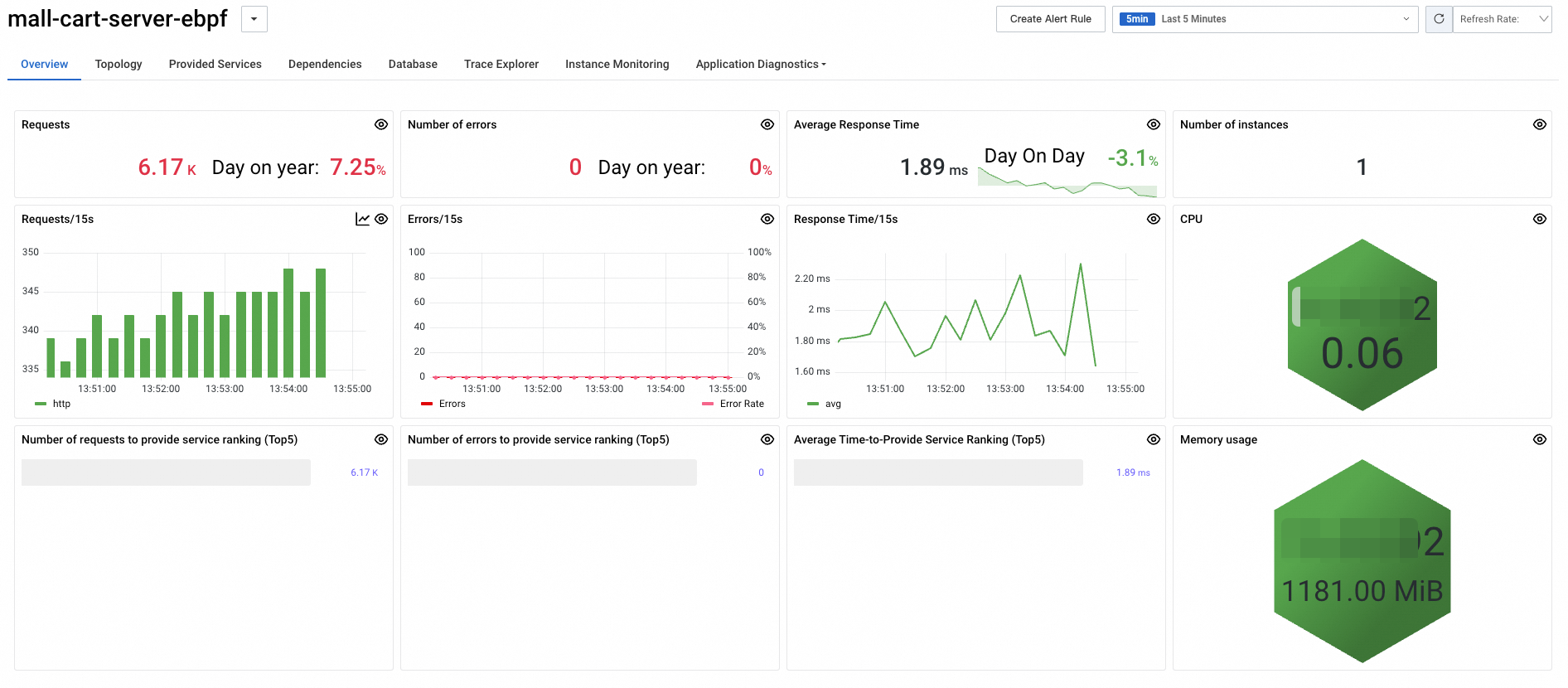Click eye icon on CPU panel

click(x=1540, y=219)
